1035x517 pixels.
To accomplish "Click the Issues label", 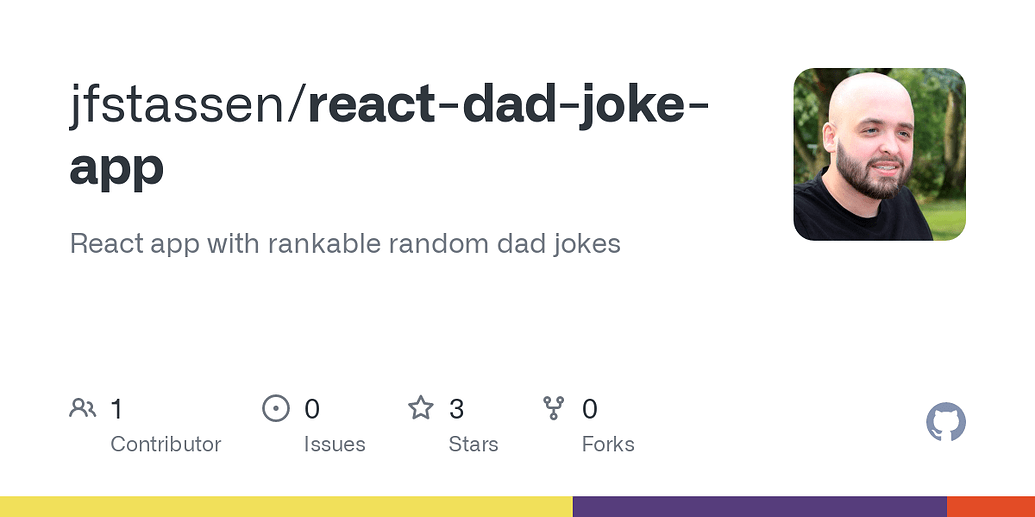I will point(335,444).
